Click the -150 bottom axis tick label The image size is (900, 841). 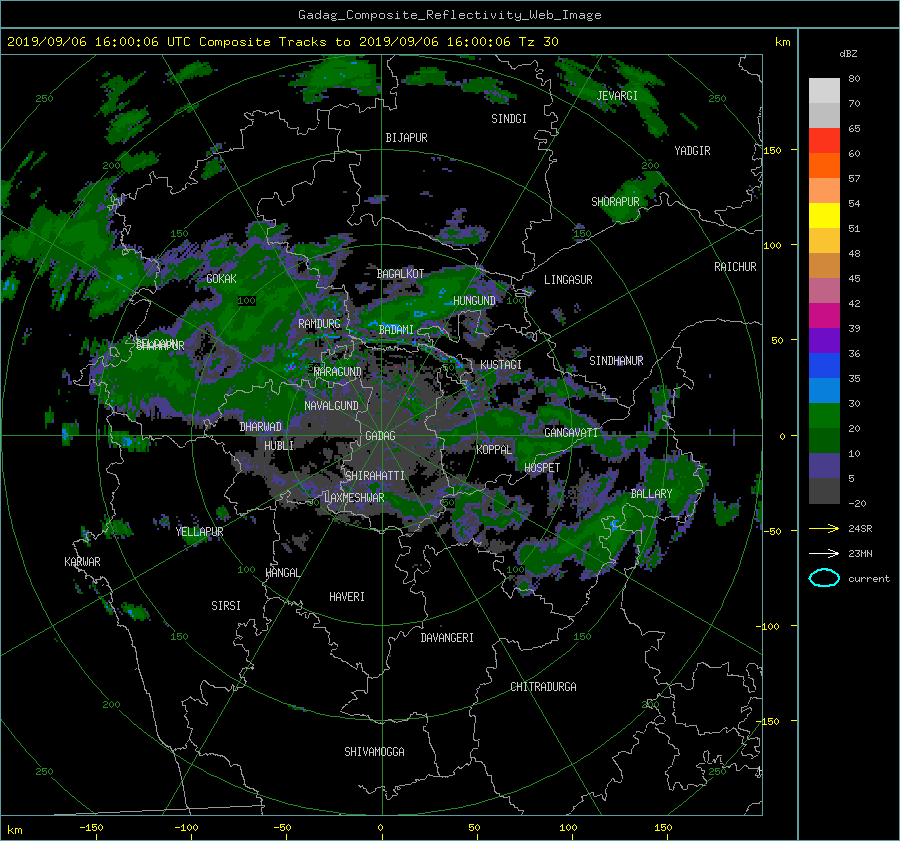pyautogui.click(x=91, y=828)
